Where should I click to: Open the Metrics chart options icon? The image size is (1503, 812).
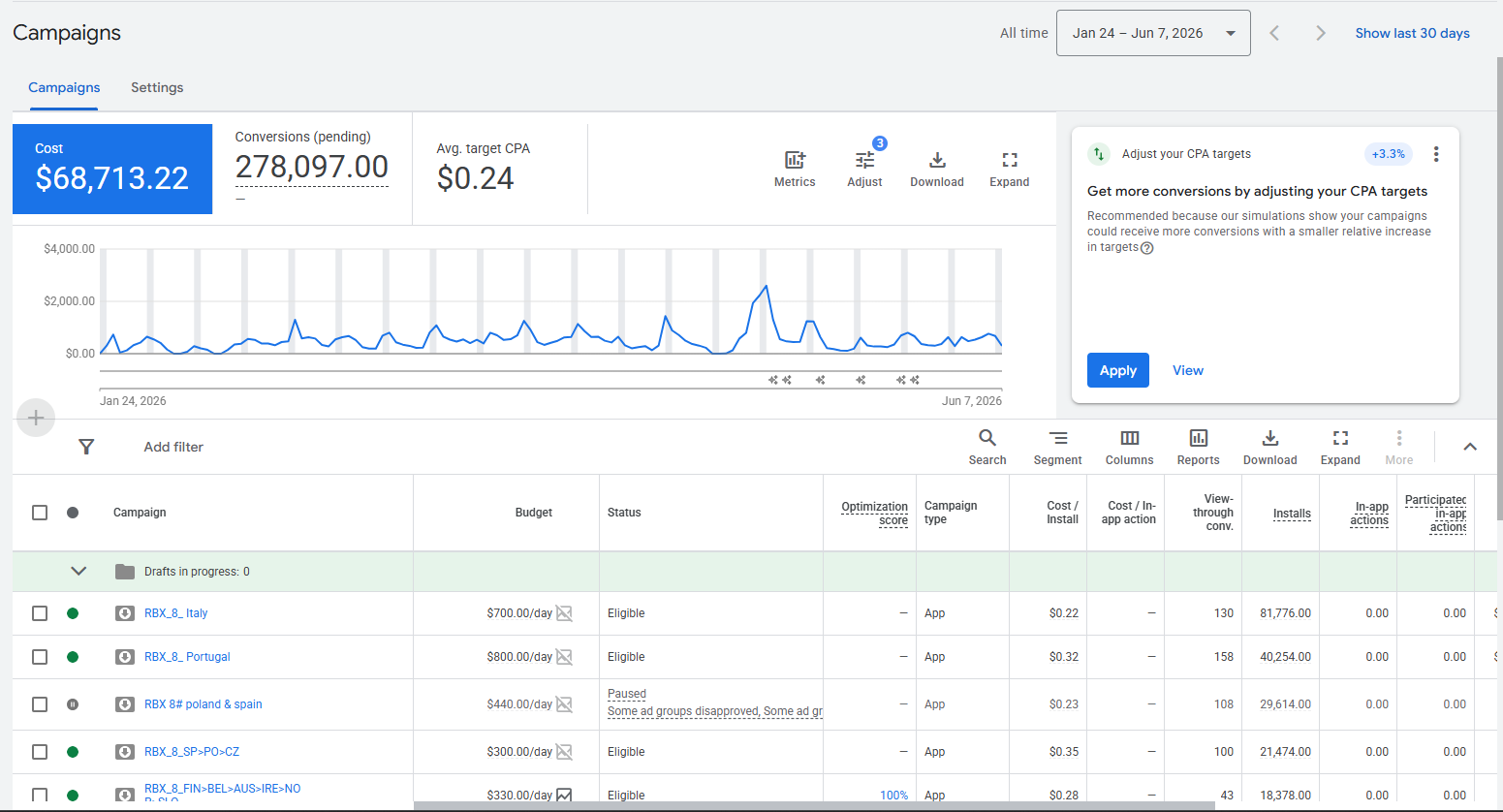pos(795,160)
